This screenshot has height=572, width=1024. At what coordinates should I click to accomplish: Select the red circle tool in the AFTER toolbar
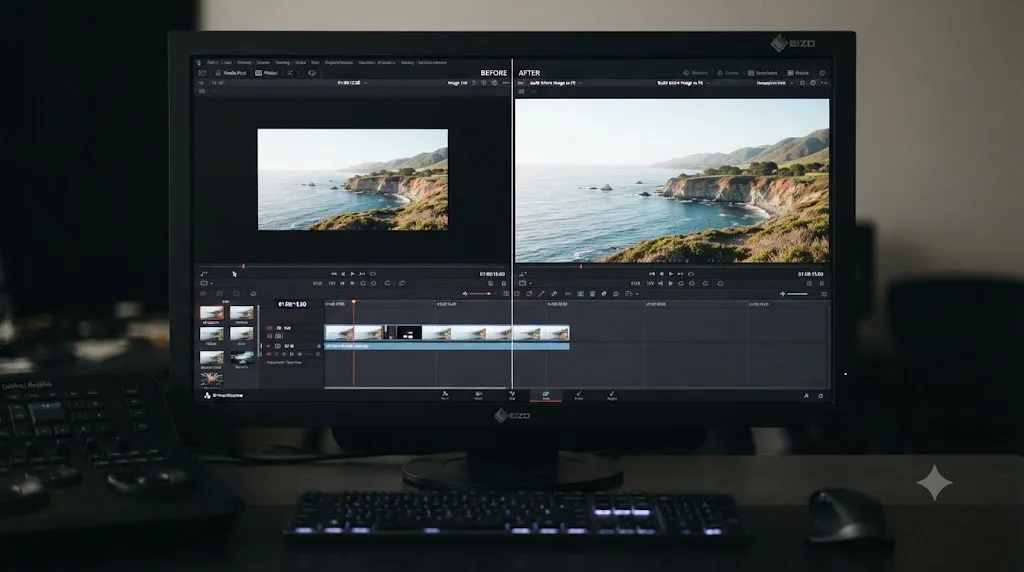(529, 294)
